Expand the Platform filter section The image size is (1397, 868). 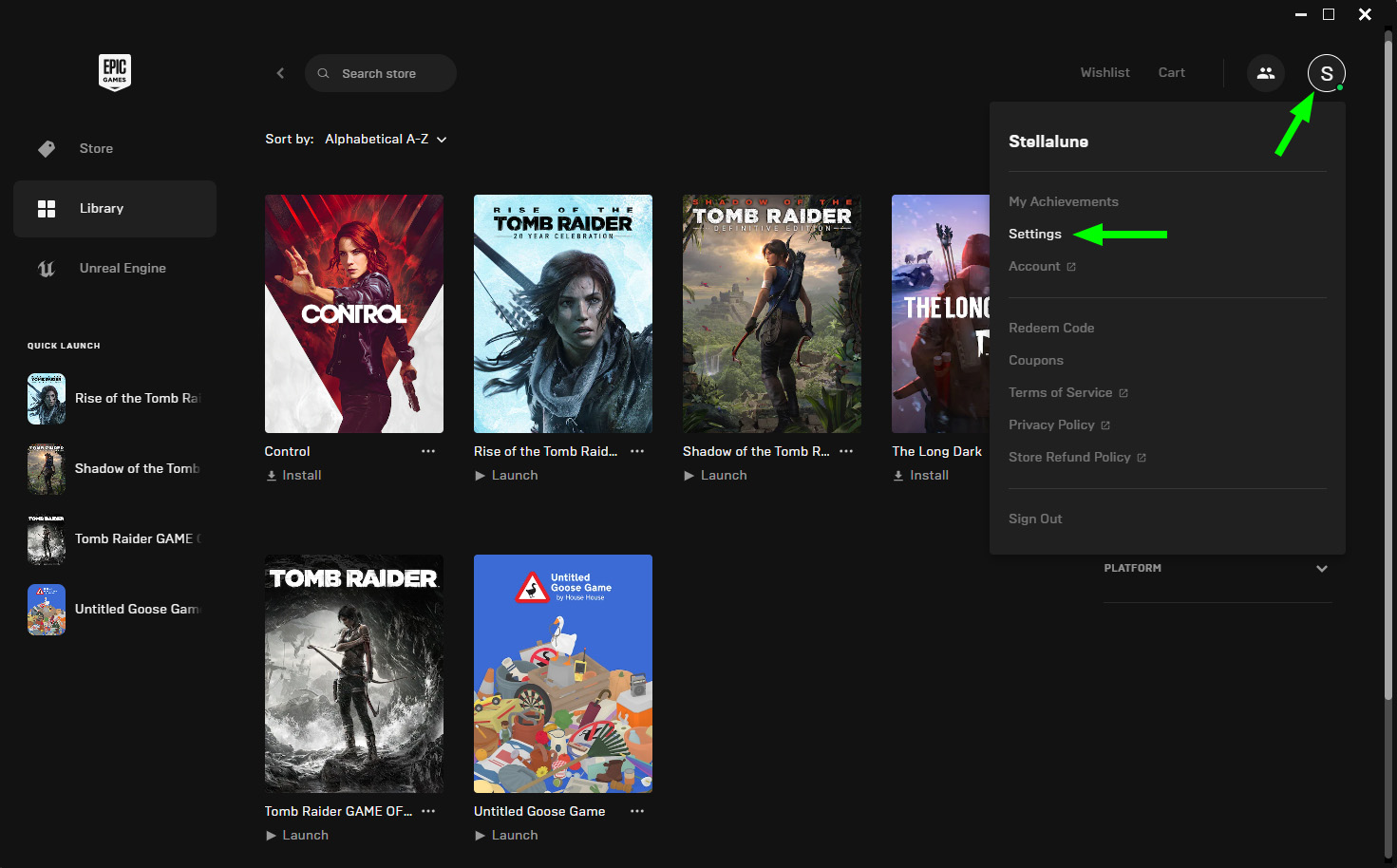tap(1321, 569)
